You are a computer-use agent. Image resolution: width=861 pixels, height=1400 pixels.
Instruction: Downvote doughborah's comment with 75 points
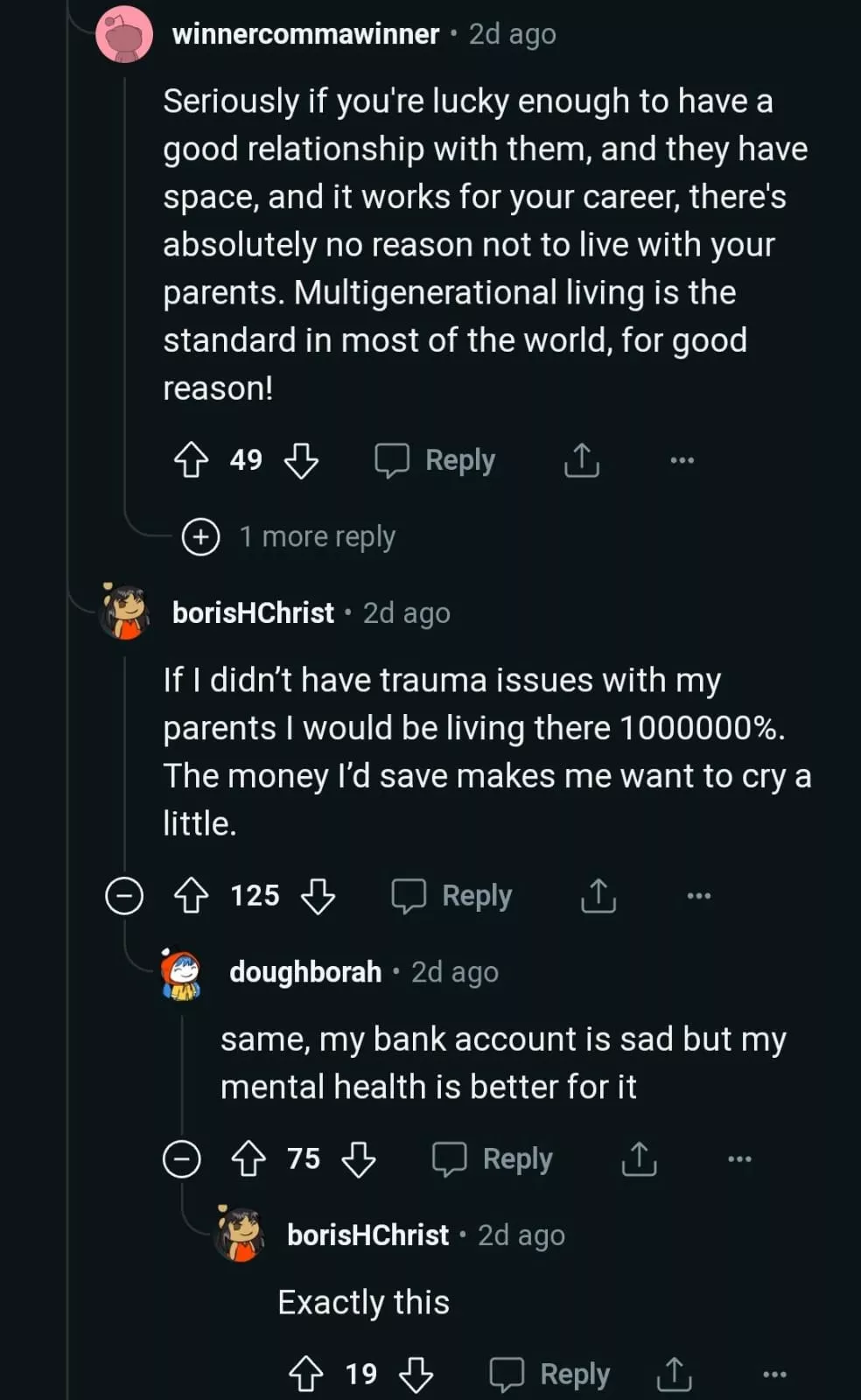coord(359,1159)
